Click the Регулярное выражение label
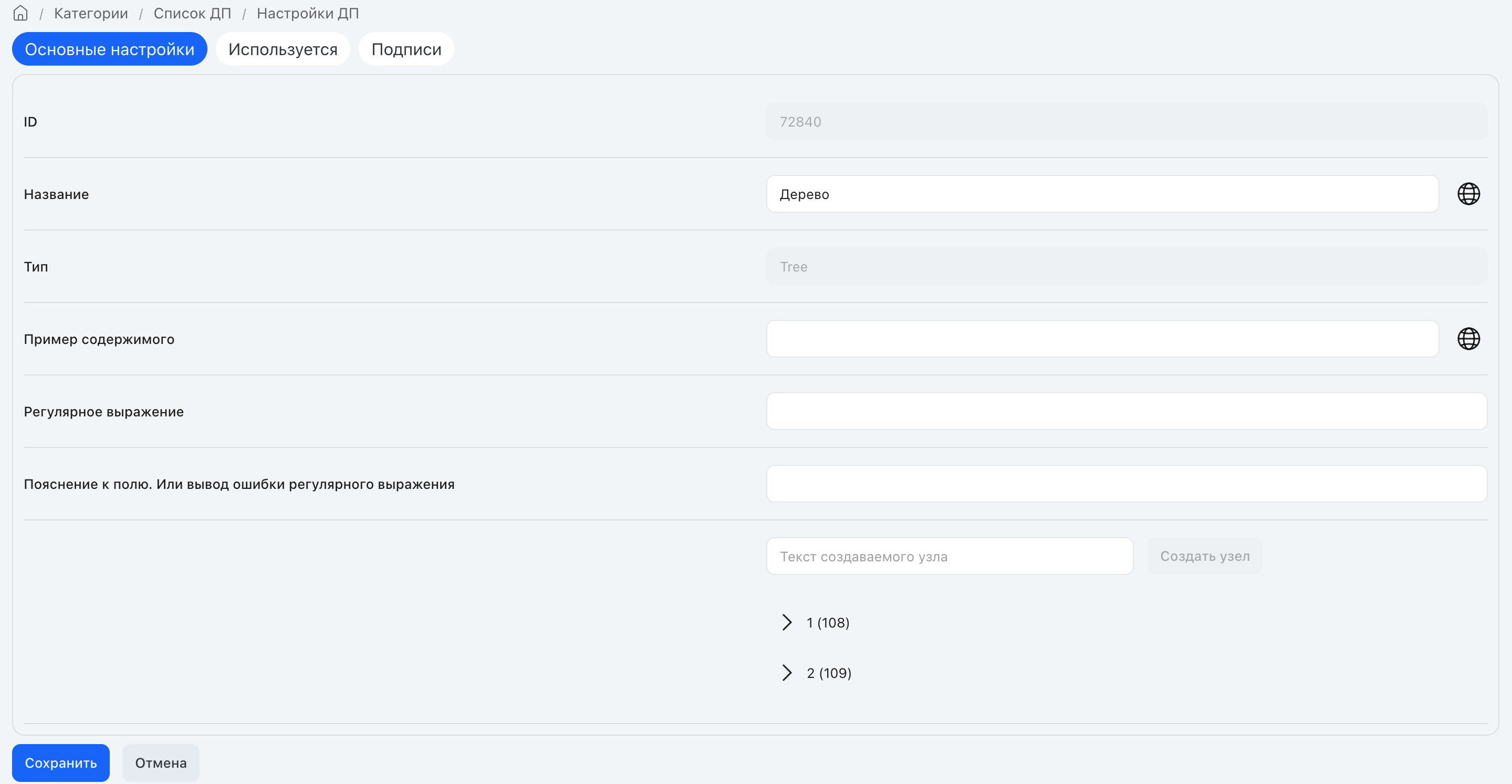This screenshot has height=784, width=1512. coord(104,412)
